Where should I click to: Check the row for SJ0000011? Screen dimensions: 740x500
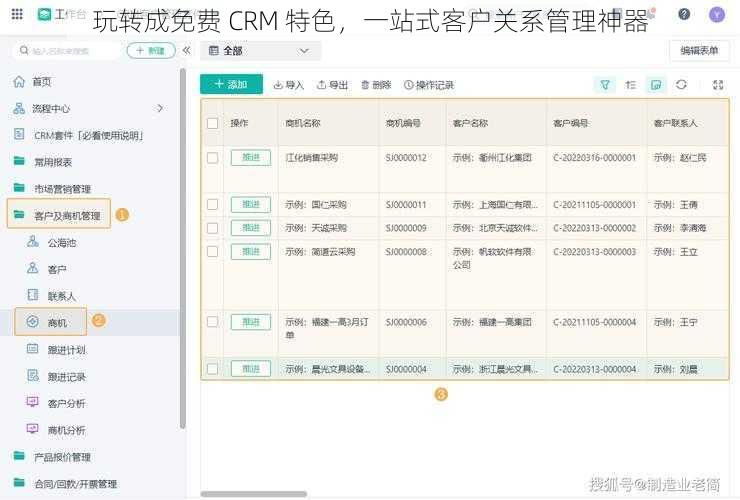(212, 204)
